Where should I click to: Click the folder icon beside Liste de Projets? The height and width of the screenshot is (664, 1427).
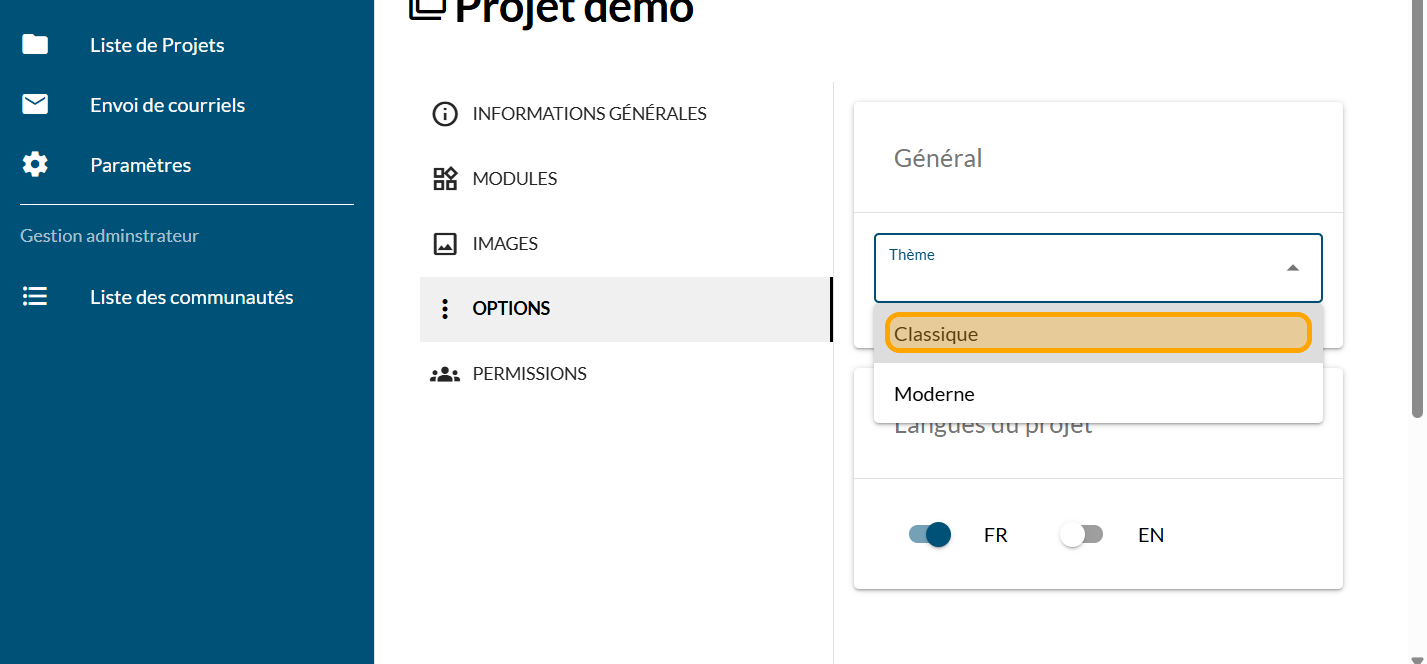[x=35, y=44]
